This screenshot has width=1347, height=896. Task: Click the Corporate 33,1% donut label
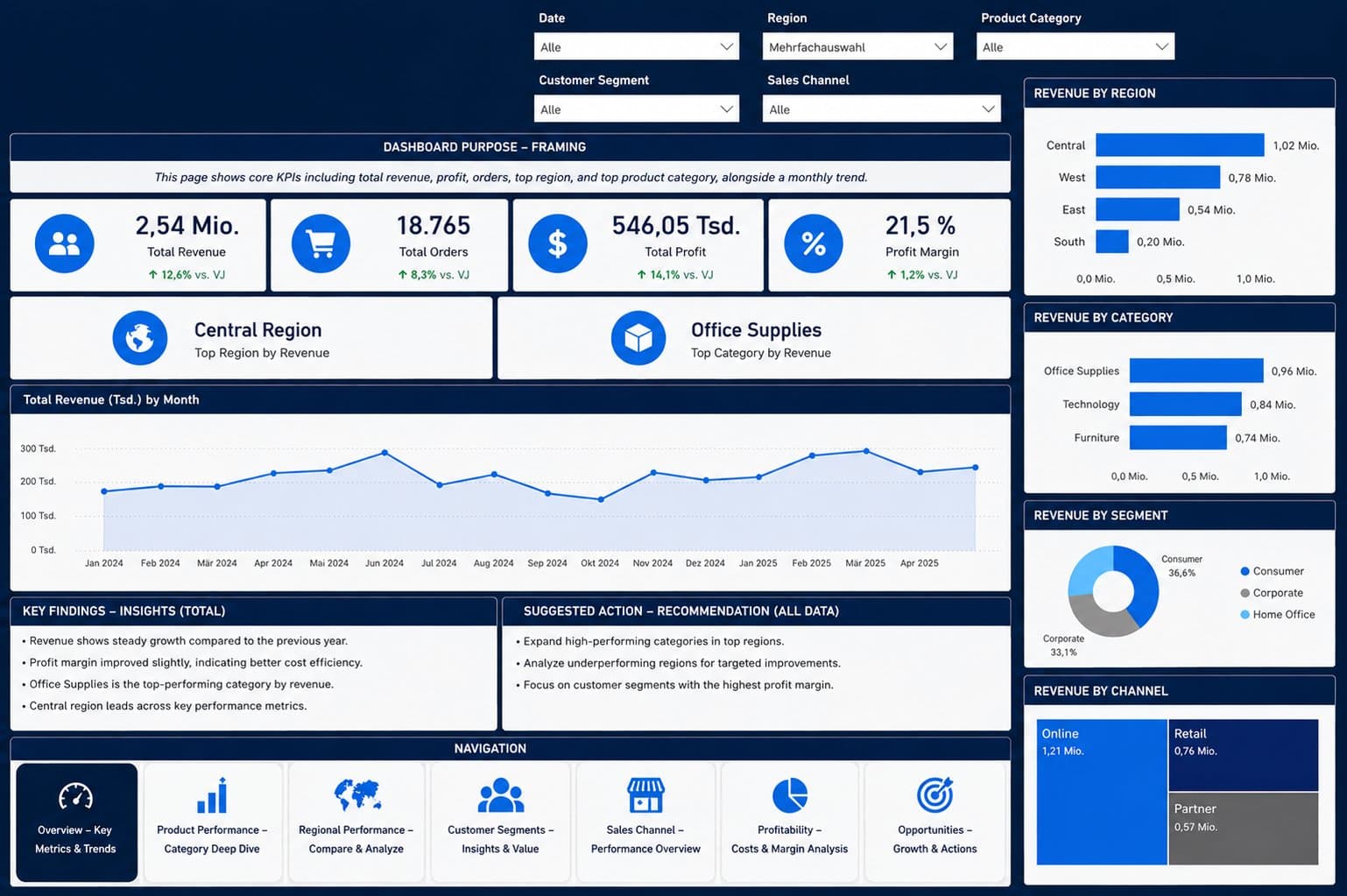pos(1063,646)
